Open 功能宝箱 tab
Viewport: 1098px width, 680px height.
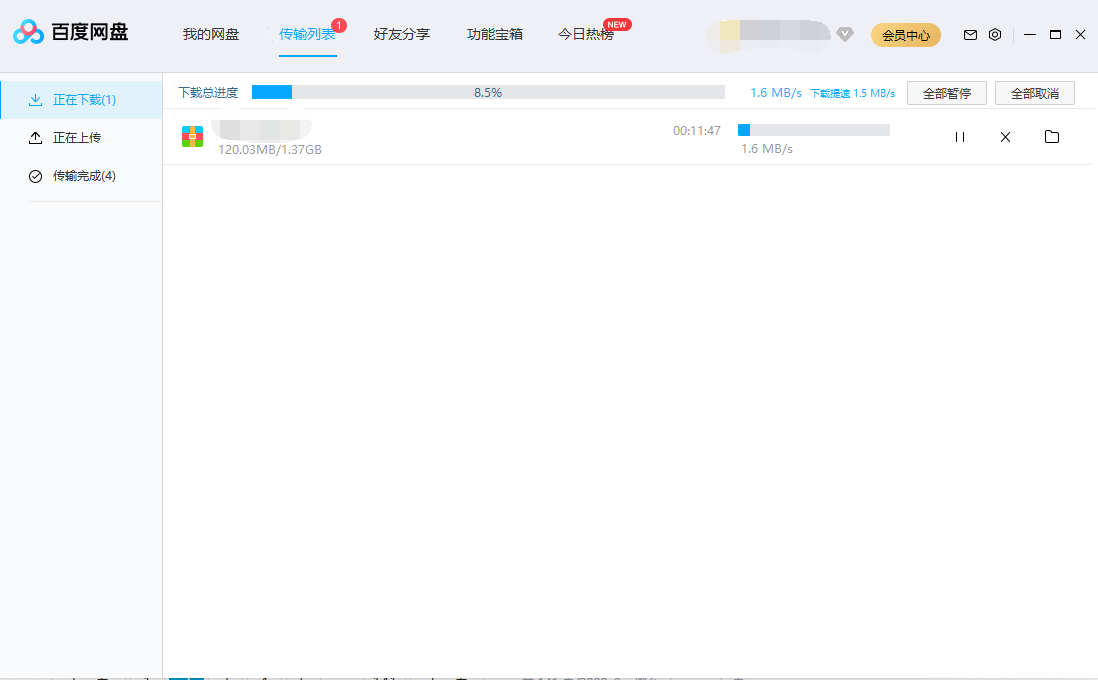pyautogui.click(x=495, y=34)
